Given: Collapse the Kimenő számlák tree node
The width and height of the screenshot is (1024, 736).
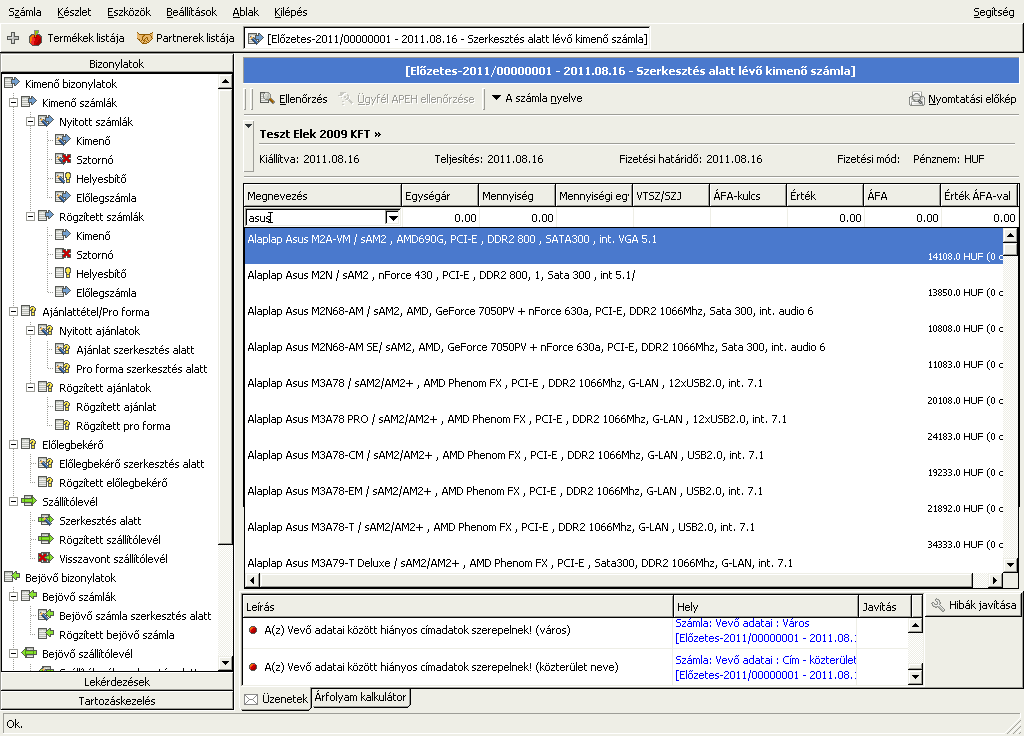Looking at the screenshot, I should [x=13, y=103].
